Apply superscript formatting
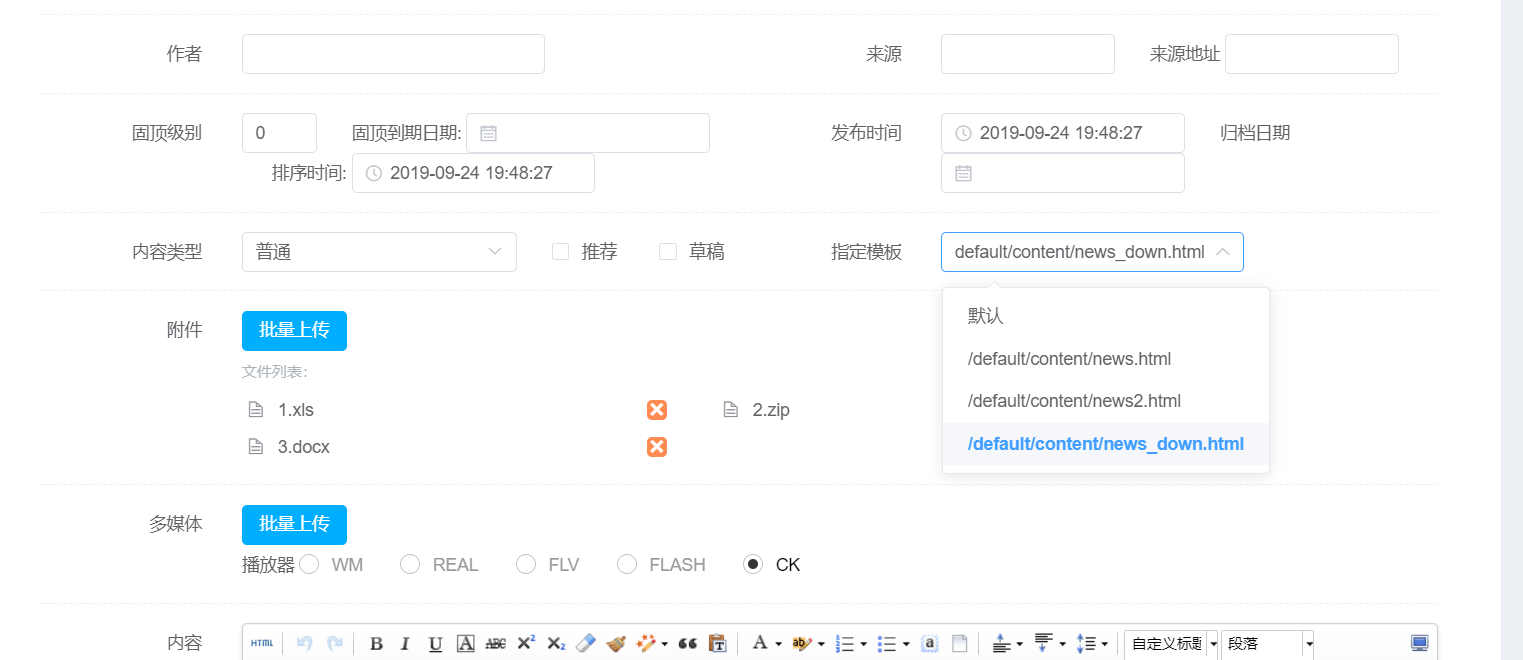The image size is (1523, 660). [x=526, y=643]
